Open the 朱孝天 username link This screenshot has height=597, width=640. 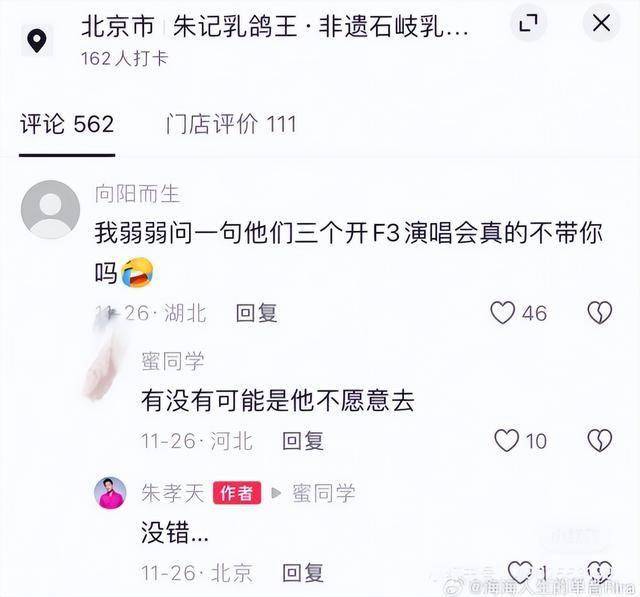click(173, 493)
